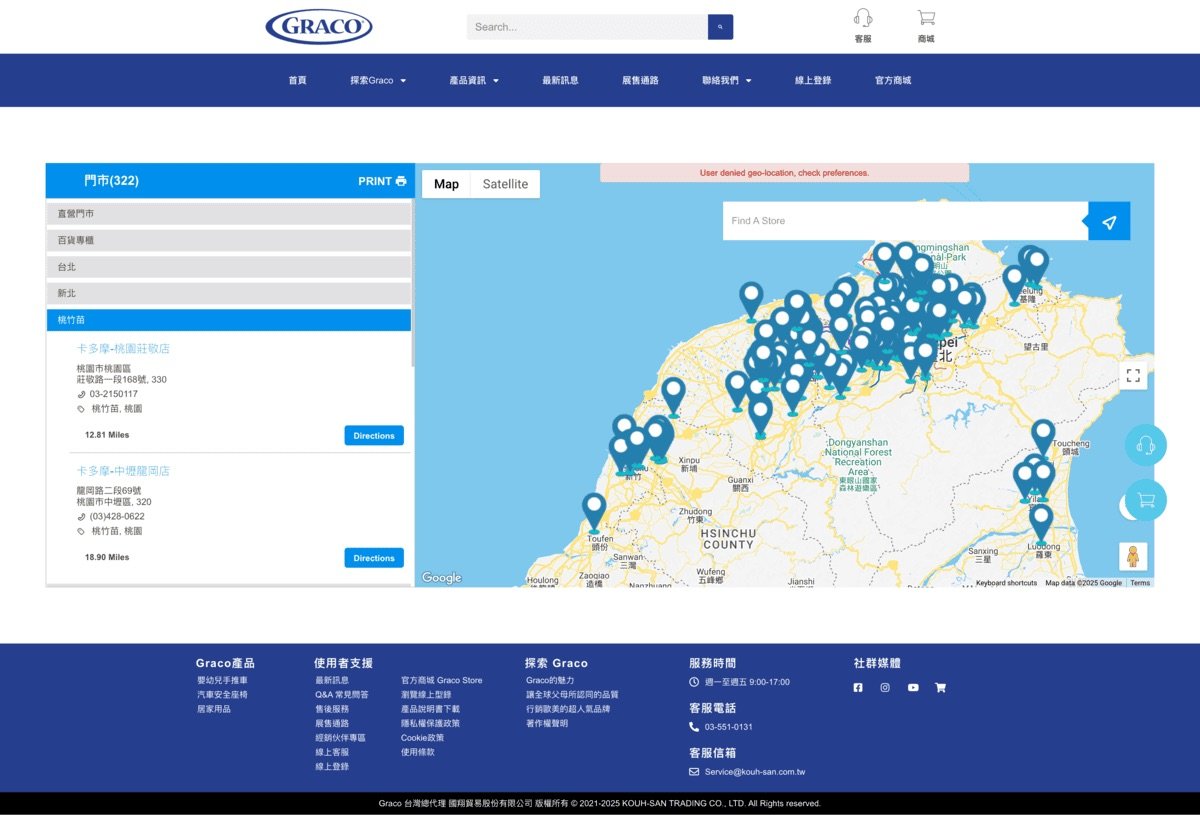
Task: Click the printer icon beside PRINT
Action: coord(401,181)
